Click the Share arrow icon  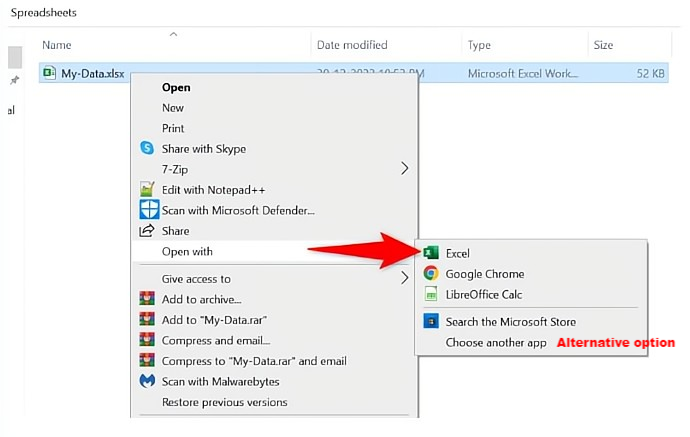click(x=147, y=231)
